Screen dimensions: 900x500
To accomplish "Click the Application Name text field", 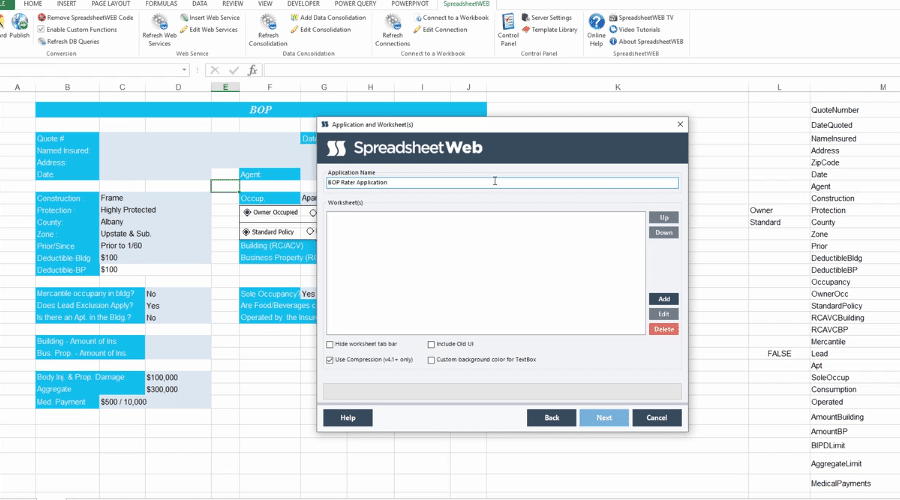I will point(502,183).
